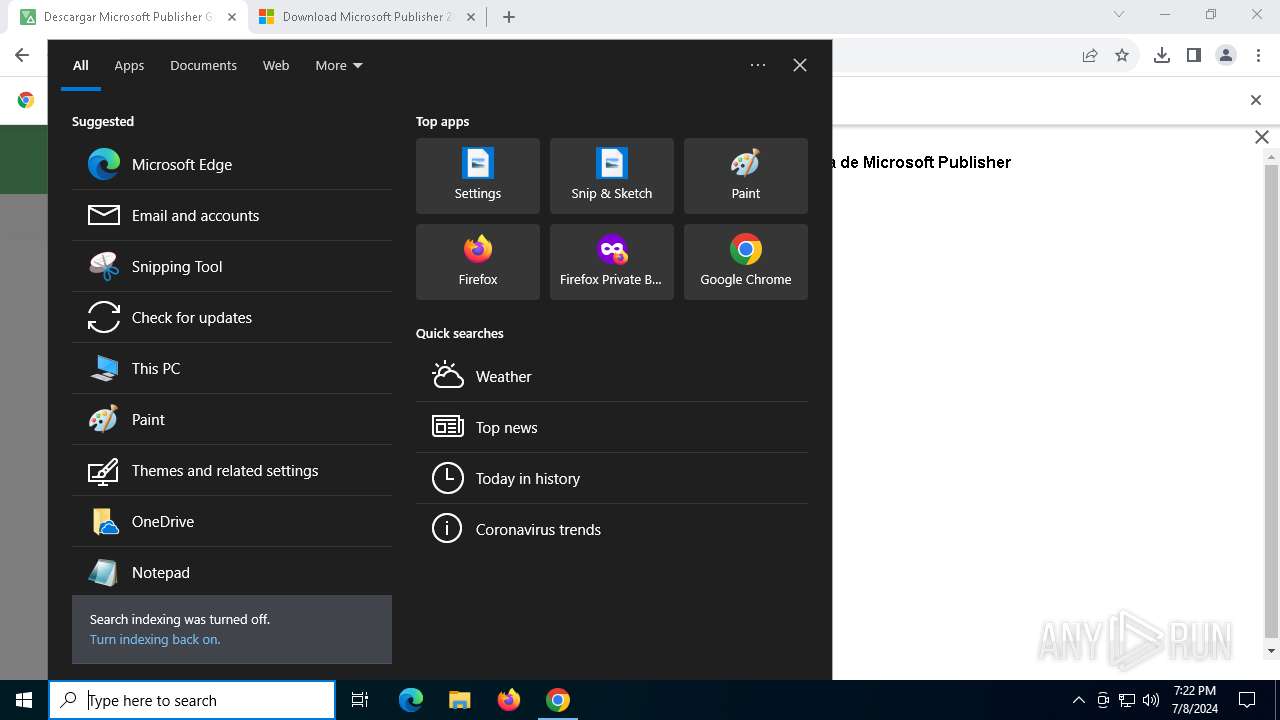
Task: Launch Notepad from suggestions
Action: (232, 572)
